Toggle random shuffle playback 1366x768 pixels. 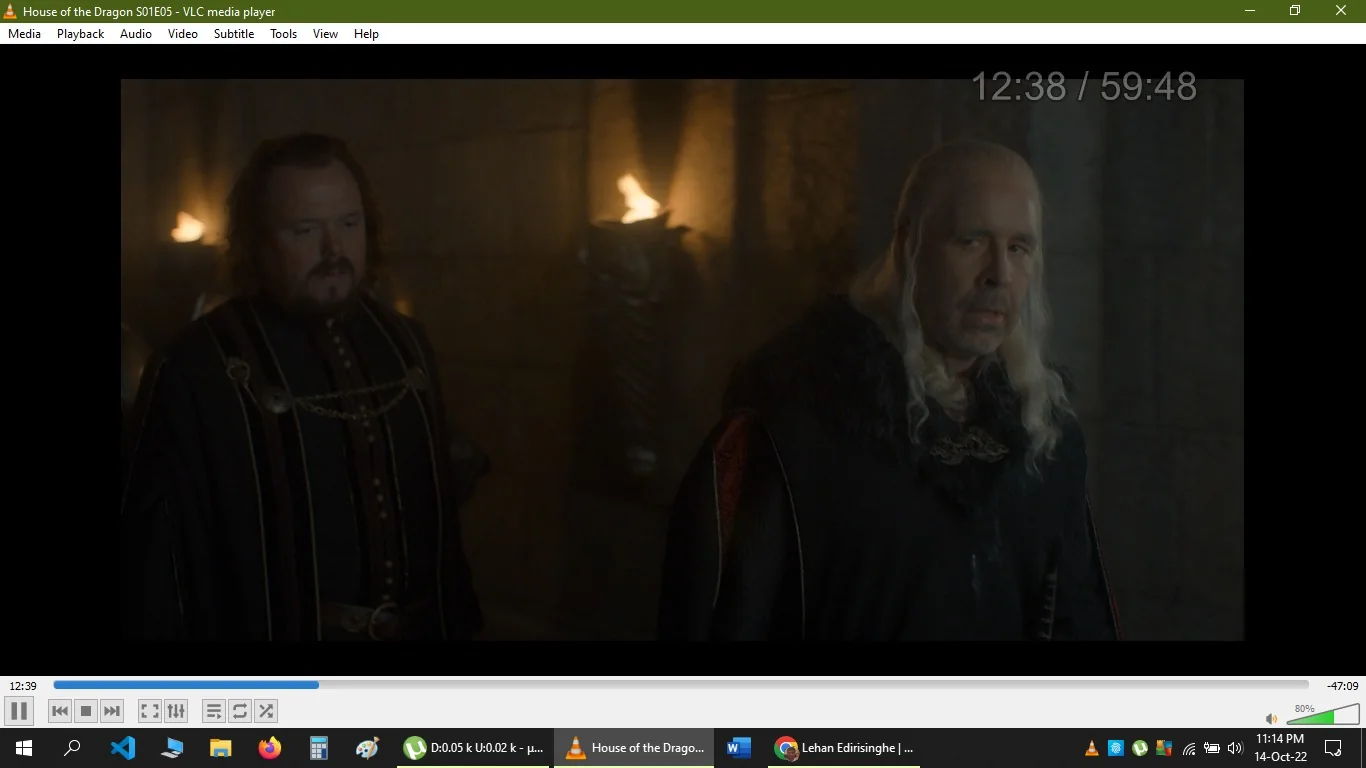tap(266, 711)
